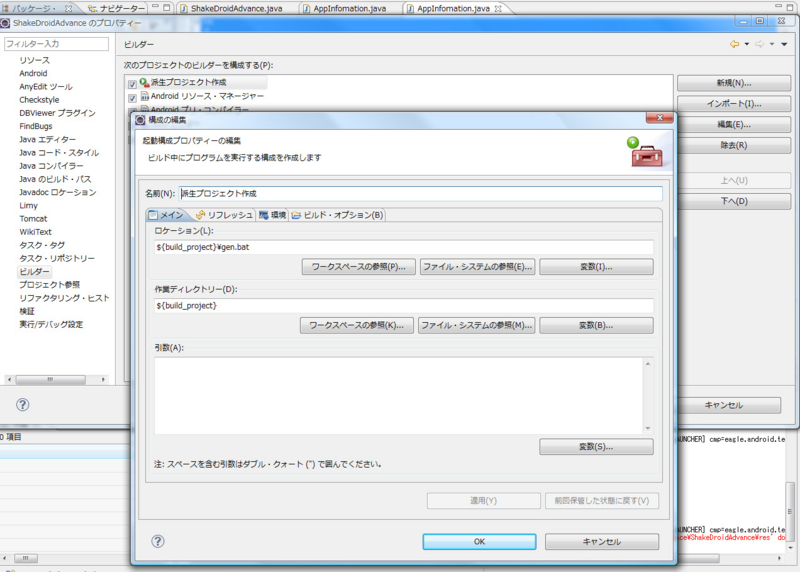Select Java コンパイラー in properties tree
800x572 pixels.
(x=51, y=166)
